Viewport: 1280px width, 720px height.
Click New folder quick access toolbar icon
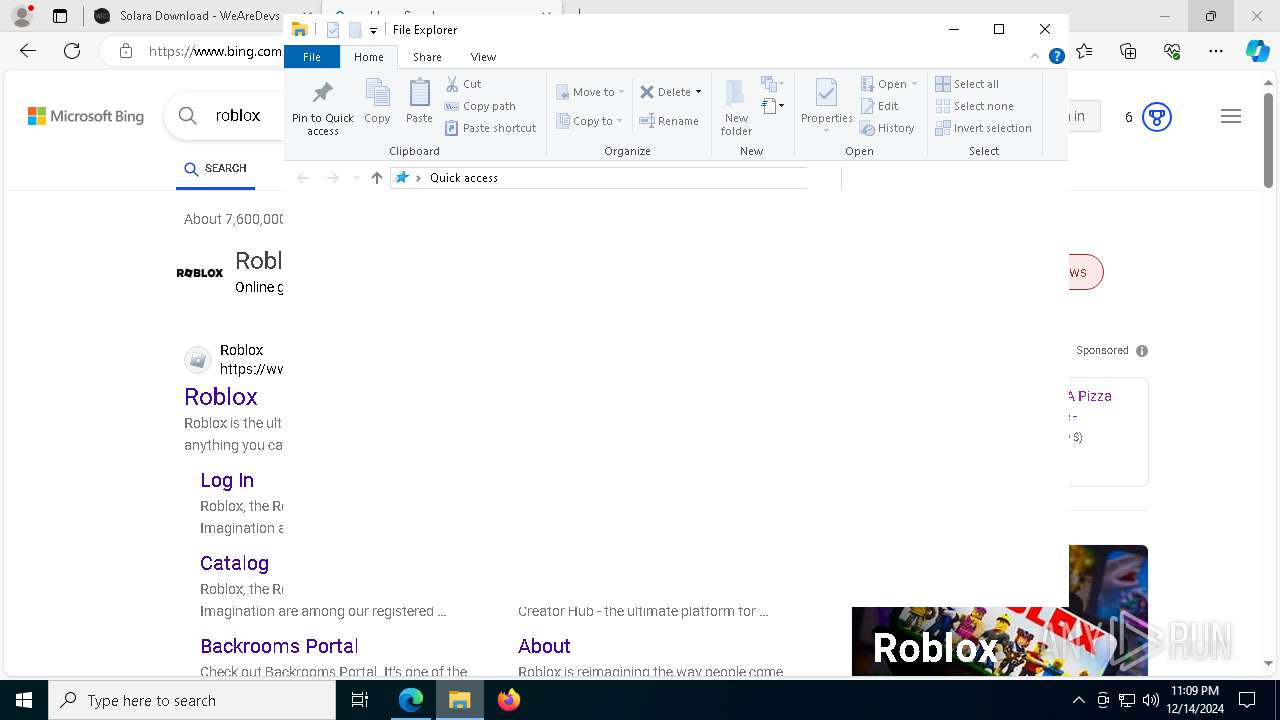point(355,30)
